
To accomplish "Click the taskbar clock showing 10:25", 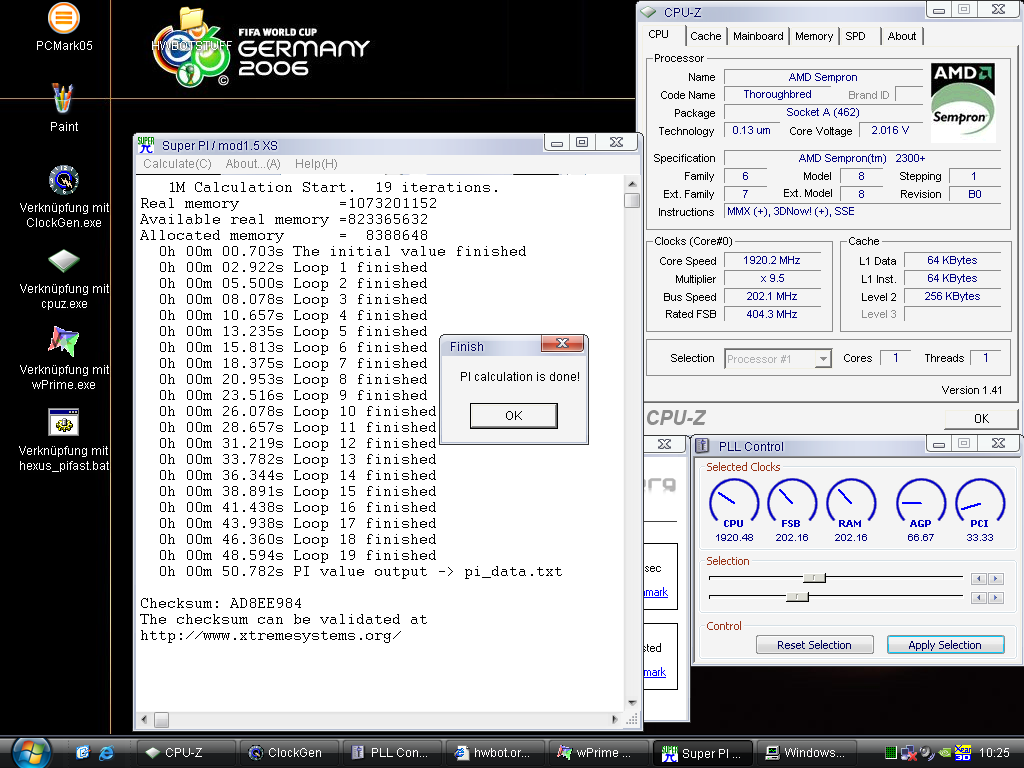I will coord(994,753).
